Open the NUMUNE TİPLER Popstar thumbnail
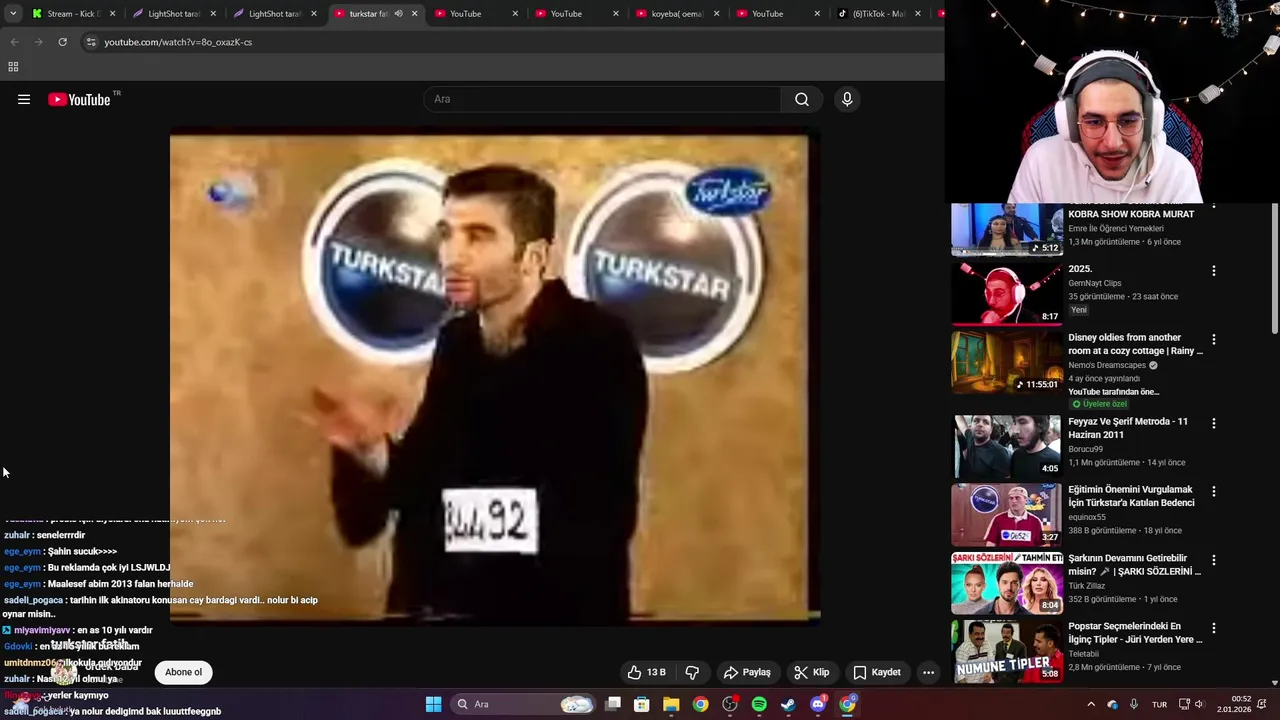The image size is (1280, 720). [1006, 651]
